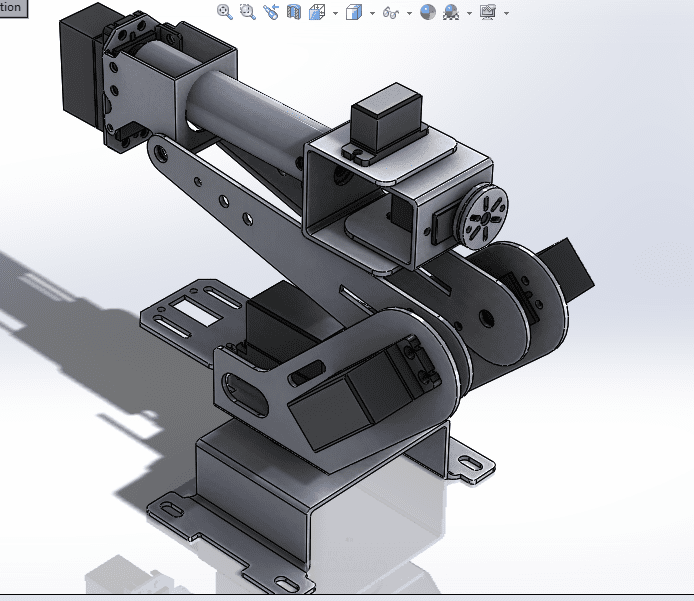Click the View Settings monitor icon

[488, 12]
